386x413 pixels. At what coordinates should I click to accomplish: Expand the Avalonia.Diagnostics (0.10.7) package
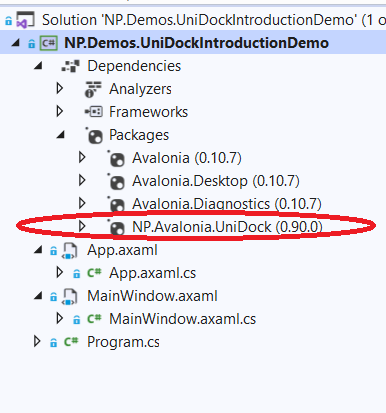coord(82,203)
